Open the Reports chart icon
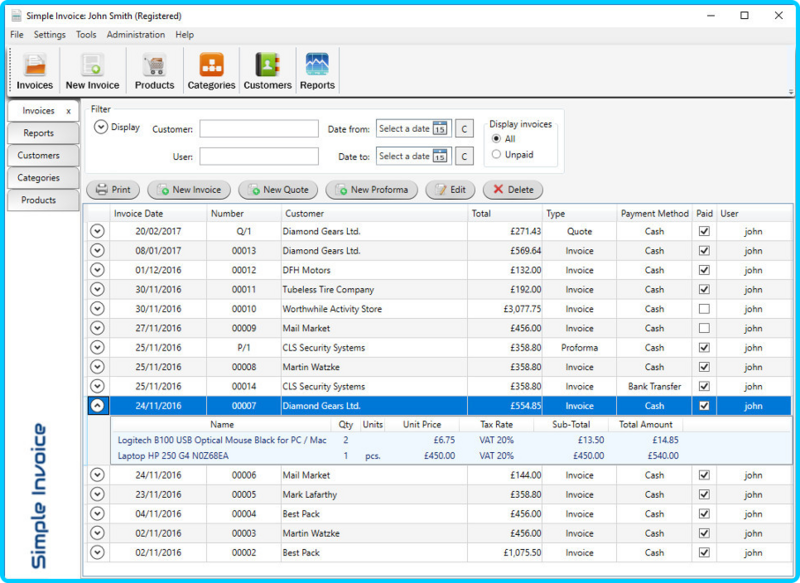The width and height of the screenshot is (800, 583). 317,71
